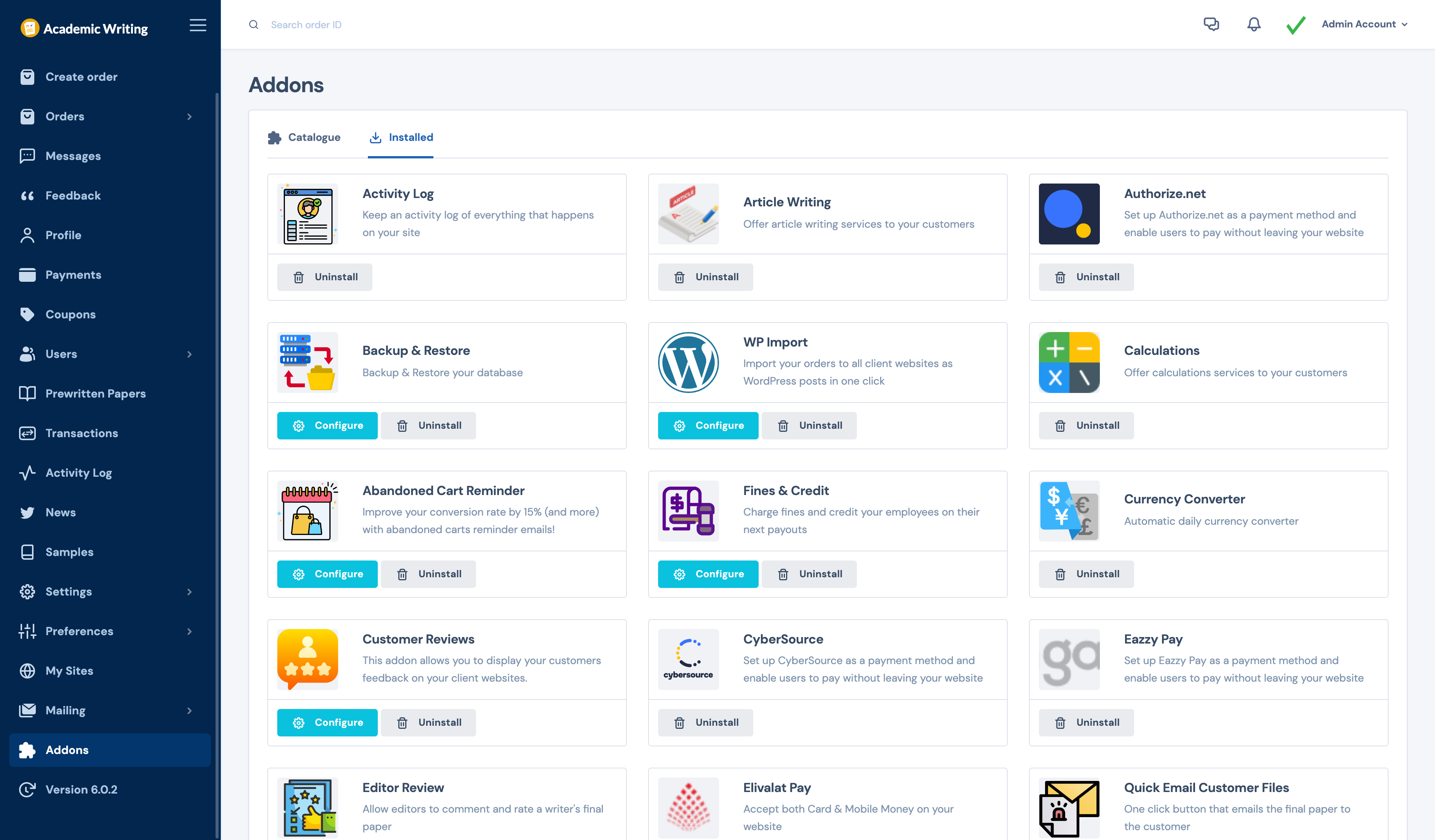
Task: Open the Messages sidebar icon
Action: coord(27,155)
